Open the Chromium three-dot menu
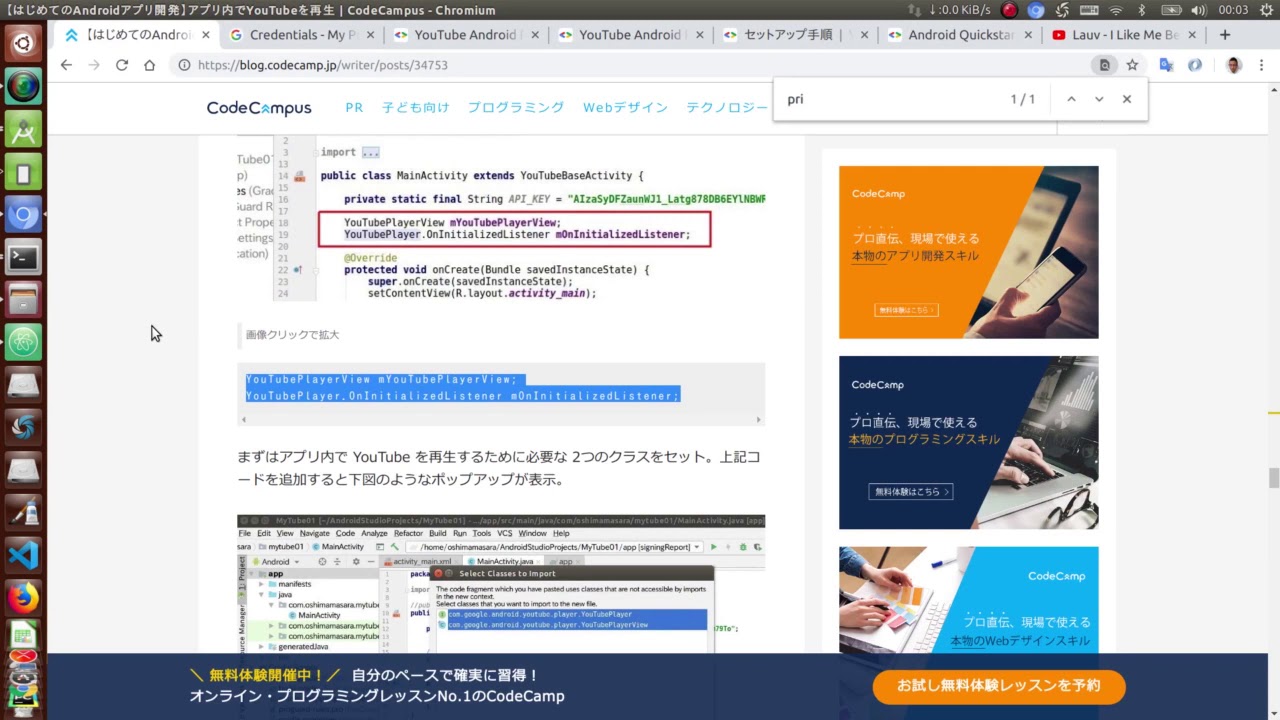 click(1261, 65)
